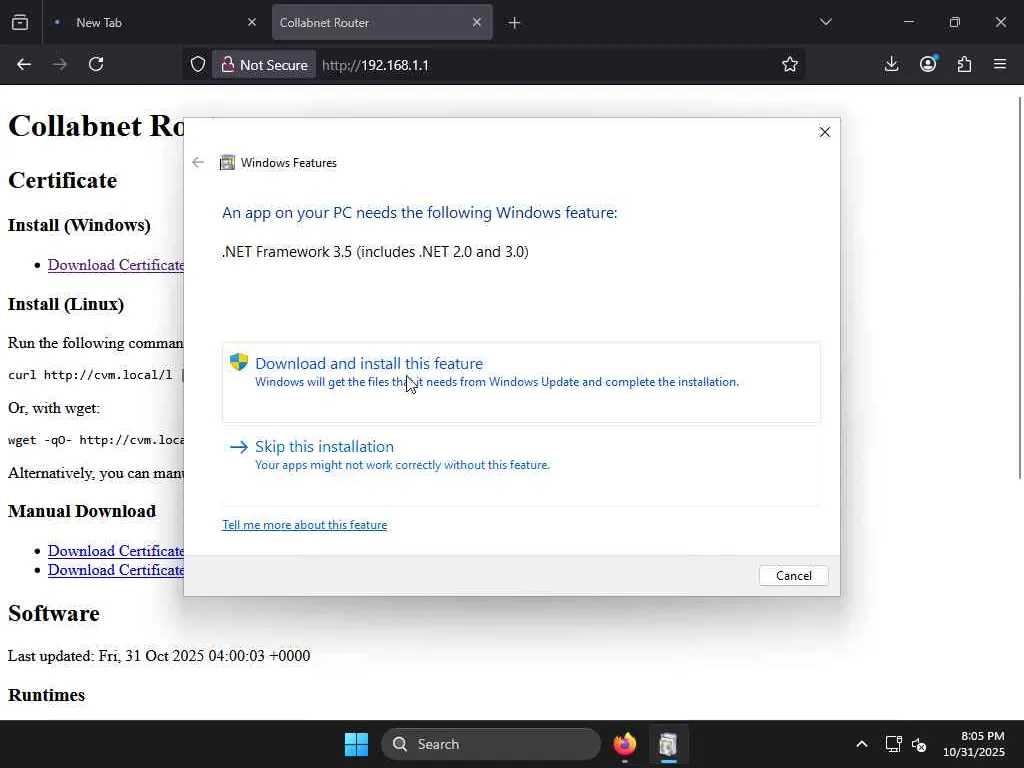
Task: Choose Download and install this feature
Action: tap(521, 382)
